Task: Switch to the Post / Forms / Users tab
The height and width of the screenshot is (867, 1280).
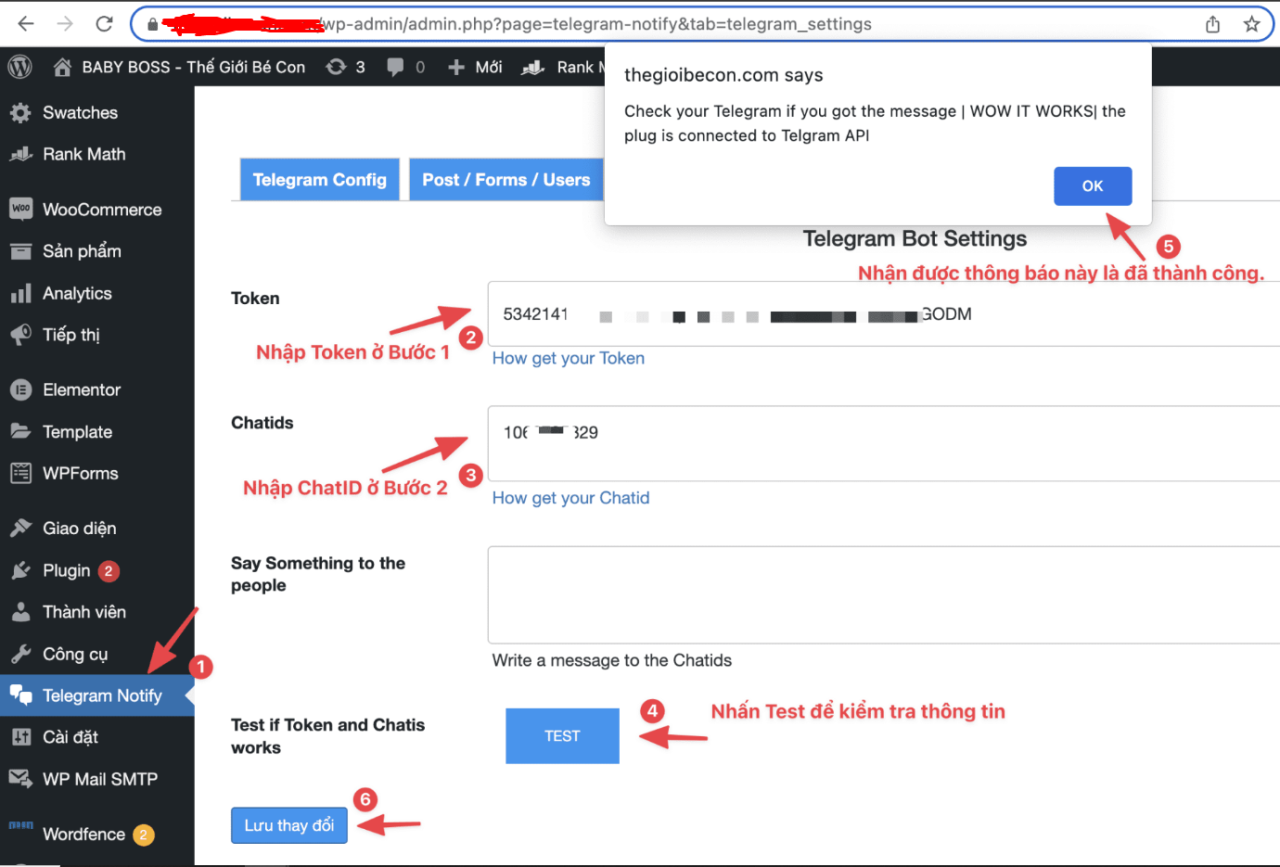Action: pyautogui.click(x=506, y=180)
